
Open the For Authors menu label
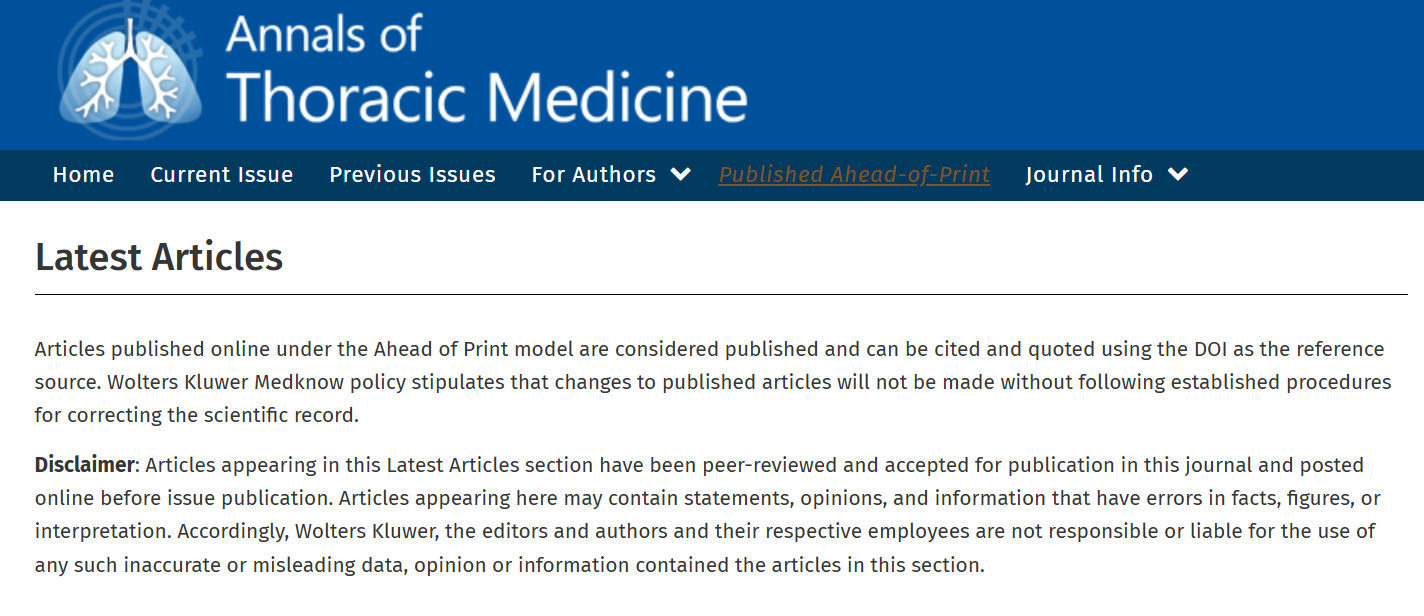pyautogui.click(x=593, y=175)
